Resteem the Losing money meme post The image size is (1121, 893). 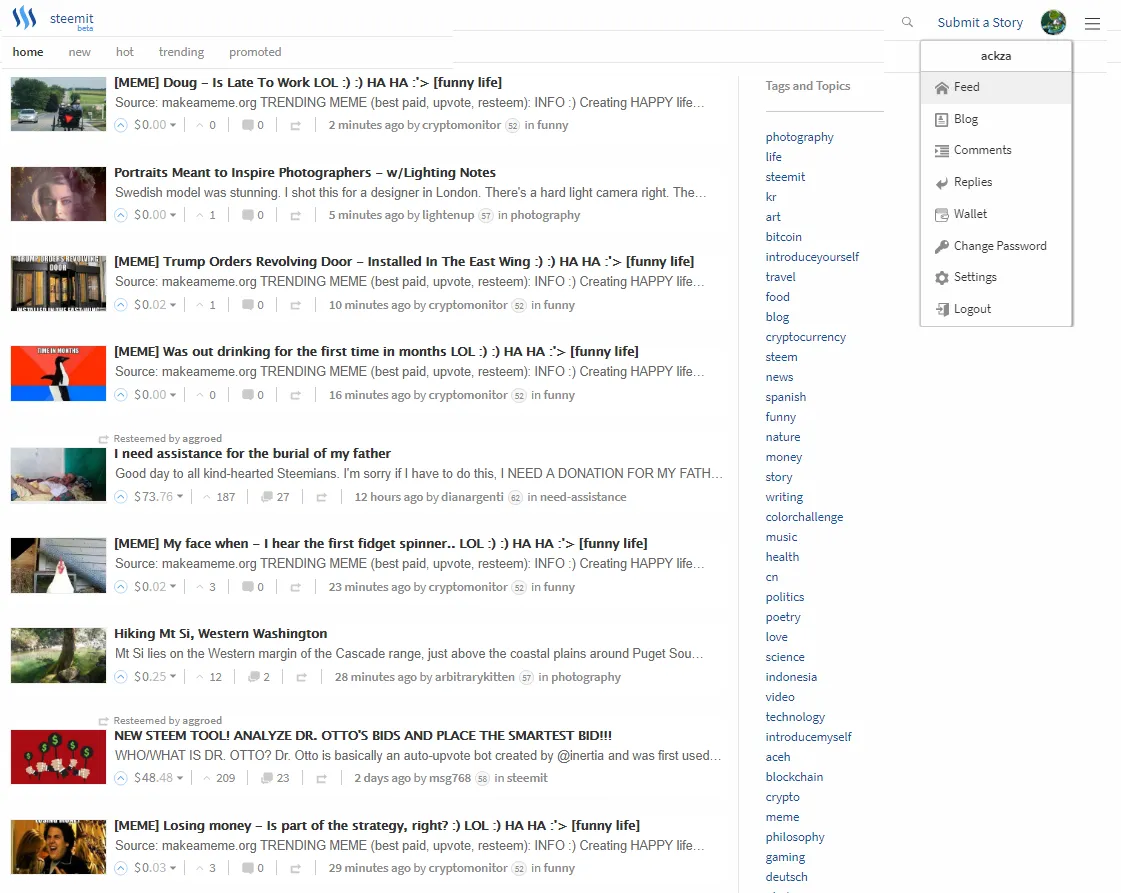tap(295, 869)
